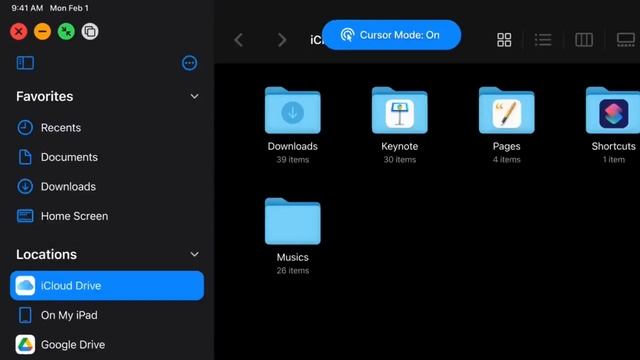Click the "Musics" folder label

click(x=293, y=258)
